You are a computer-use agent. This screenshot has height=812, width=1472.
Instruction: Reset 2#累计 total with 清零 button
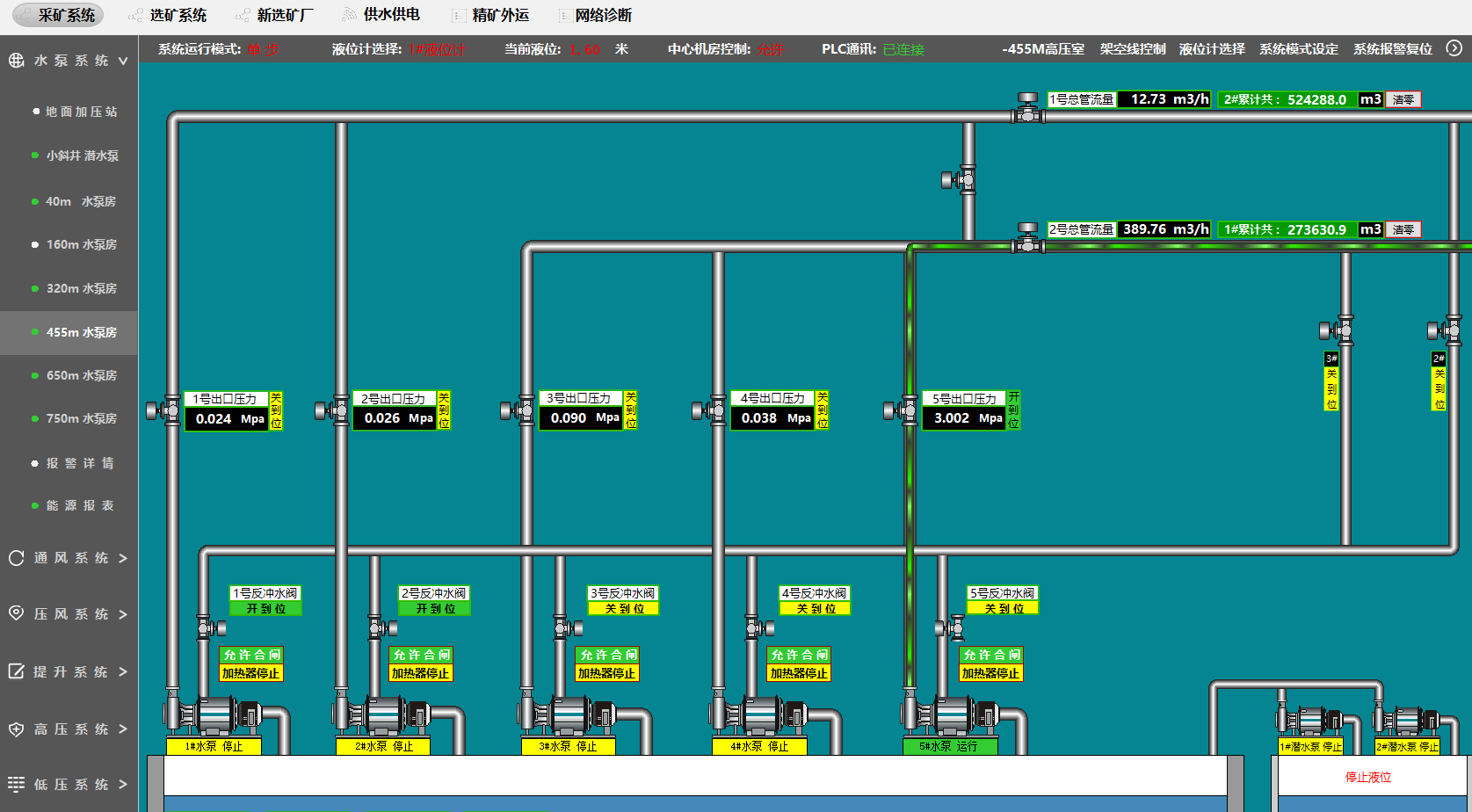1403,99
